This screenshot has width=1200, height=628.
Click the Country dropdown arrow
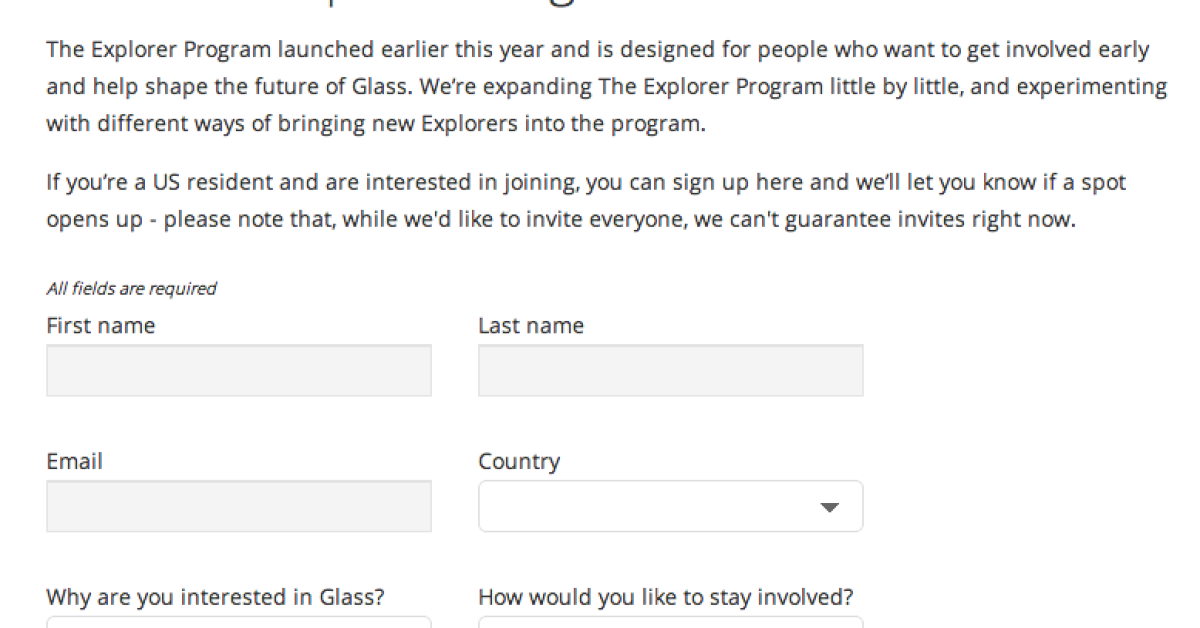pyautogui.click(x=829, y=507)
